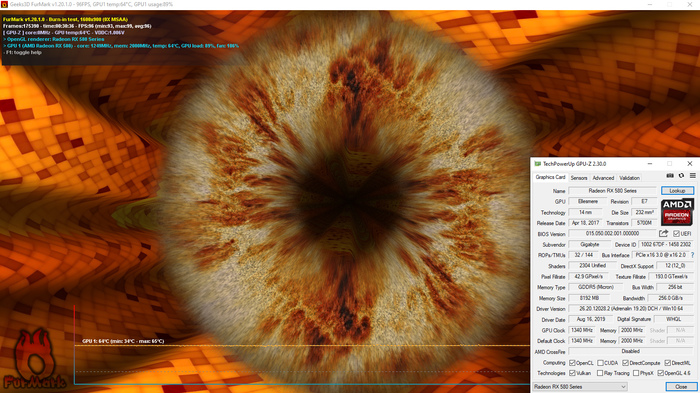Click the Subvendor value Gigabyte

[589, 244]
